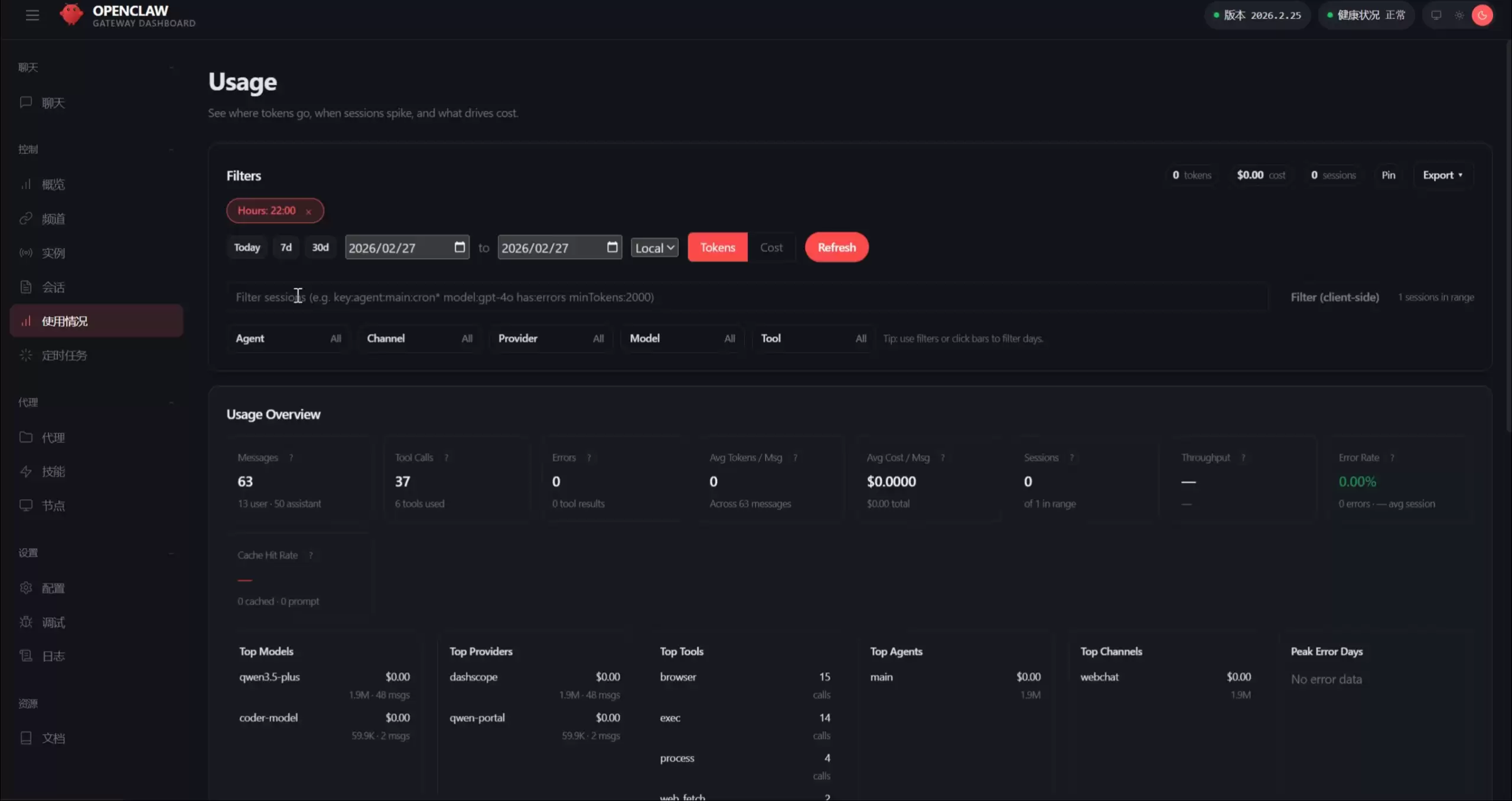The width and height of the screenshot is (1512, 801).
Task: Open 实例 instances from the sidebar
Action: coord(53,253)
